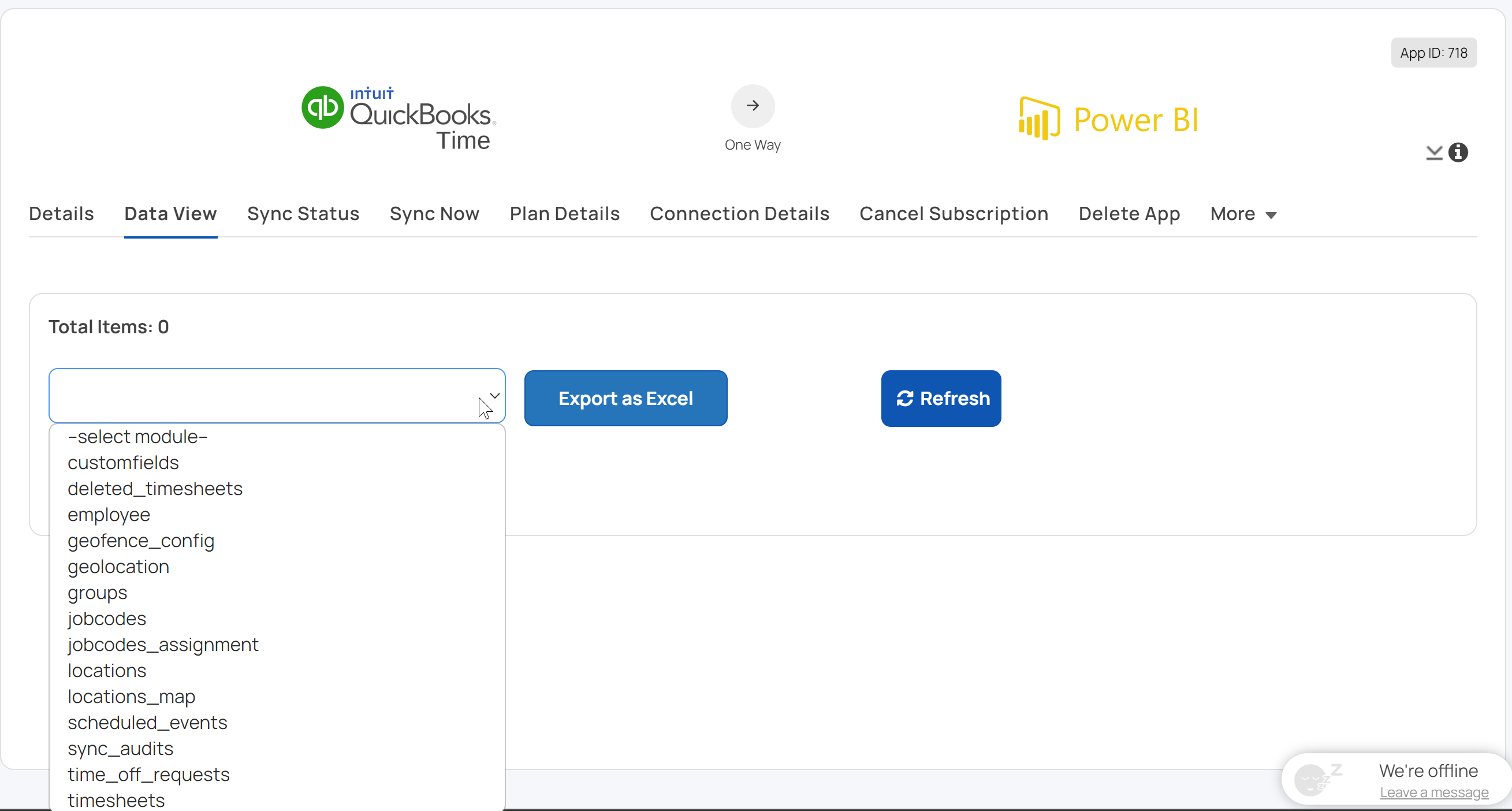Click the QuickBooks Time logo
The width and height of the screenshot is (1512, 811).
click(399, 118)
